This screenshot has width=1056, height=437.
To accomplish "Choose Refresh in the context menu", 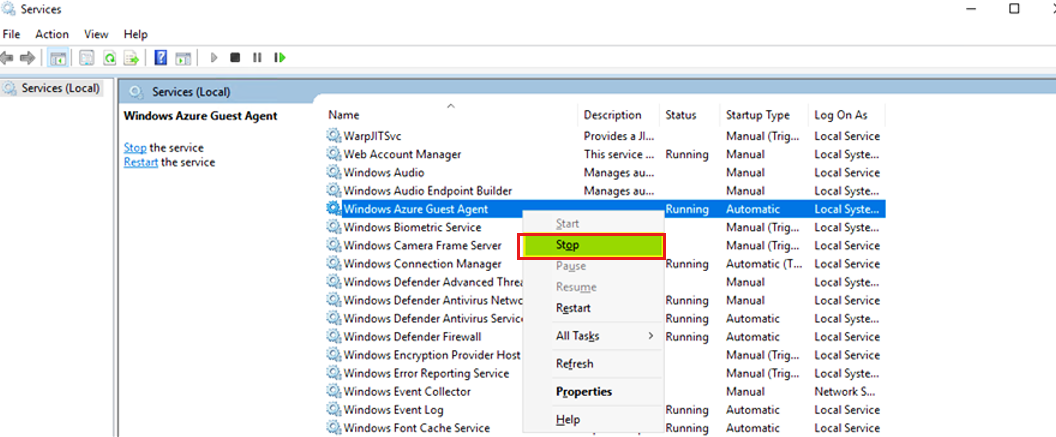I will (591, 364).
